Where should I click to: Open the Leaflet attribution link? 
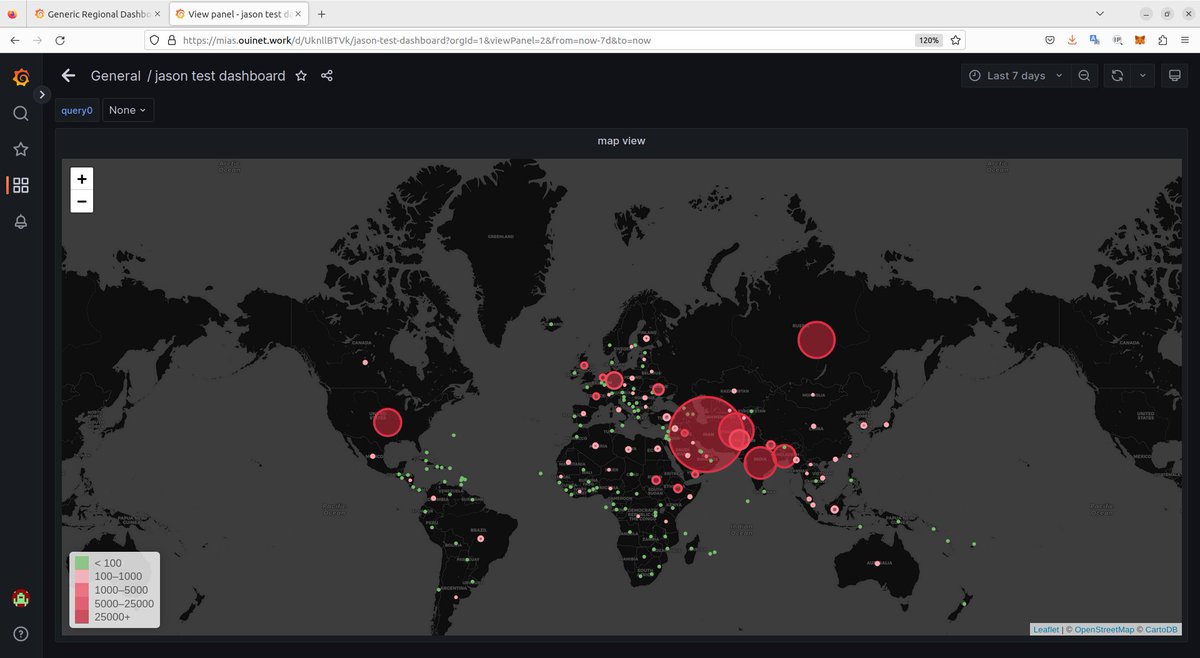[x=1046, y=630]
